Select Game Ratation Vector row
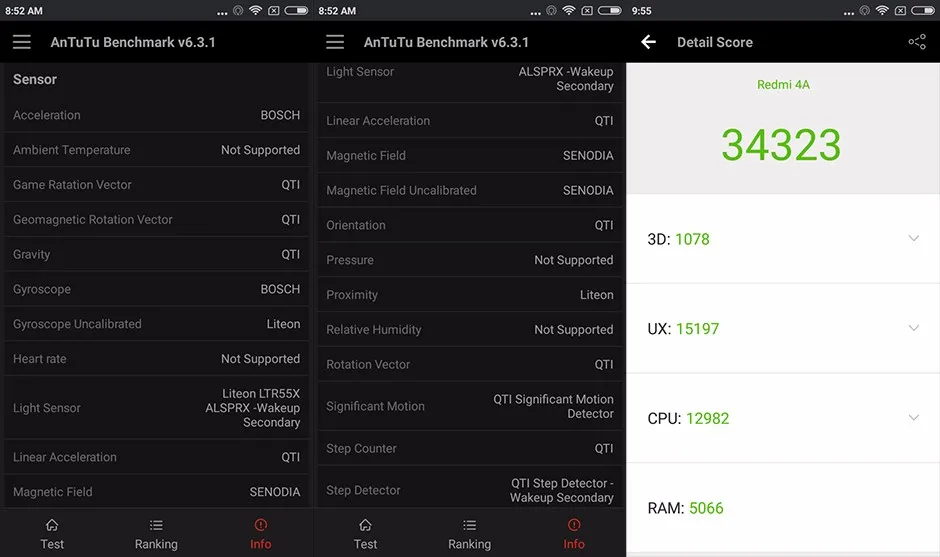 coord(156,185)
